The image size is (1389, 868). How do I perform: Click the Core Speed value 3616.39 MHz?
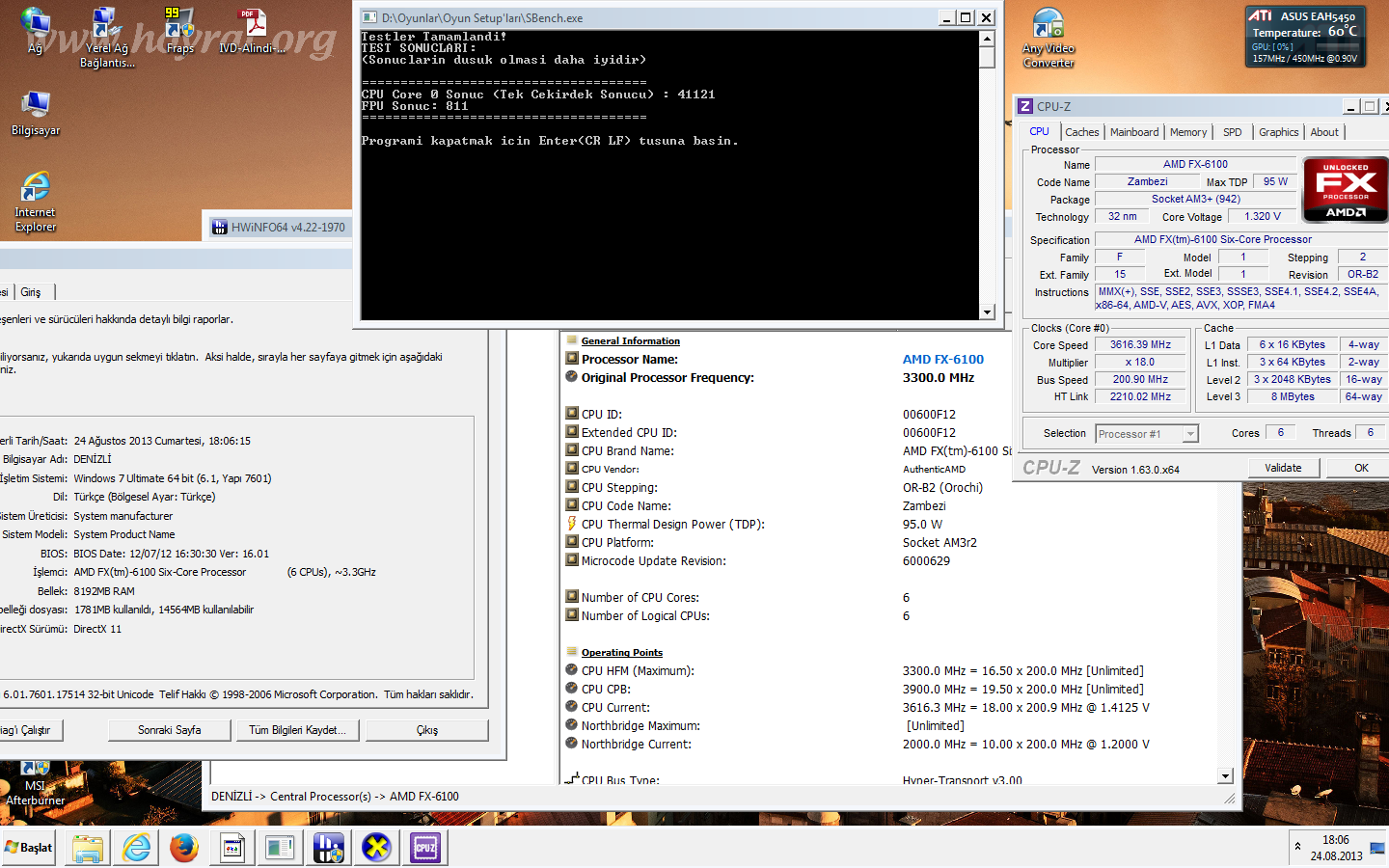(x=1139, y=344)
